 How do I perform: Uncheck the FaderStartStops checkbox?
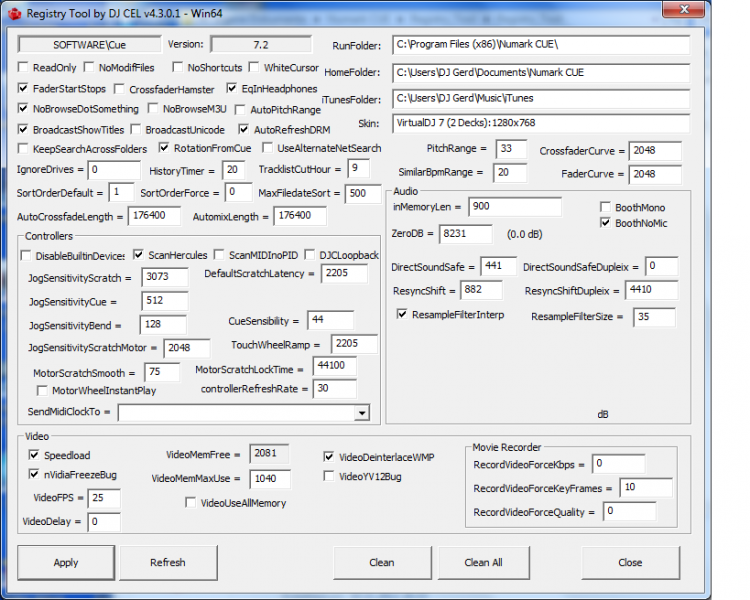click(x=24, y=89)
